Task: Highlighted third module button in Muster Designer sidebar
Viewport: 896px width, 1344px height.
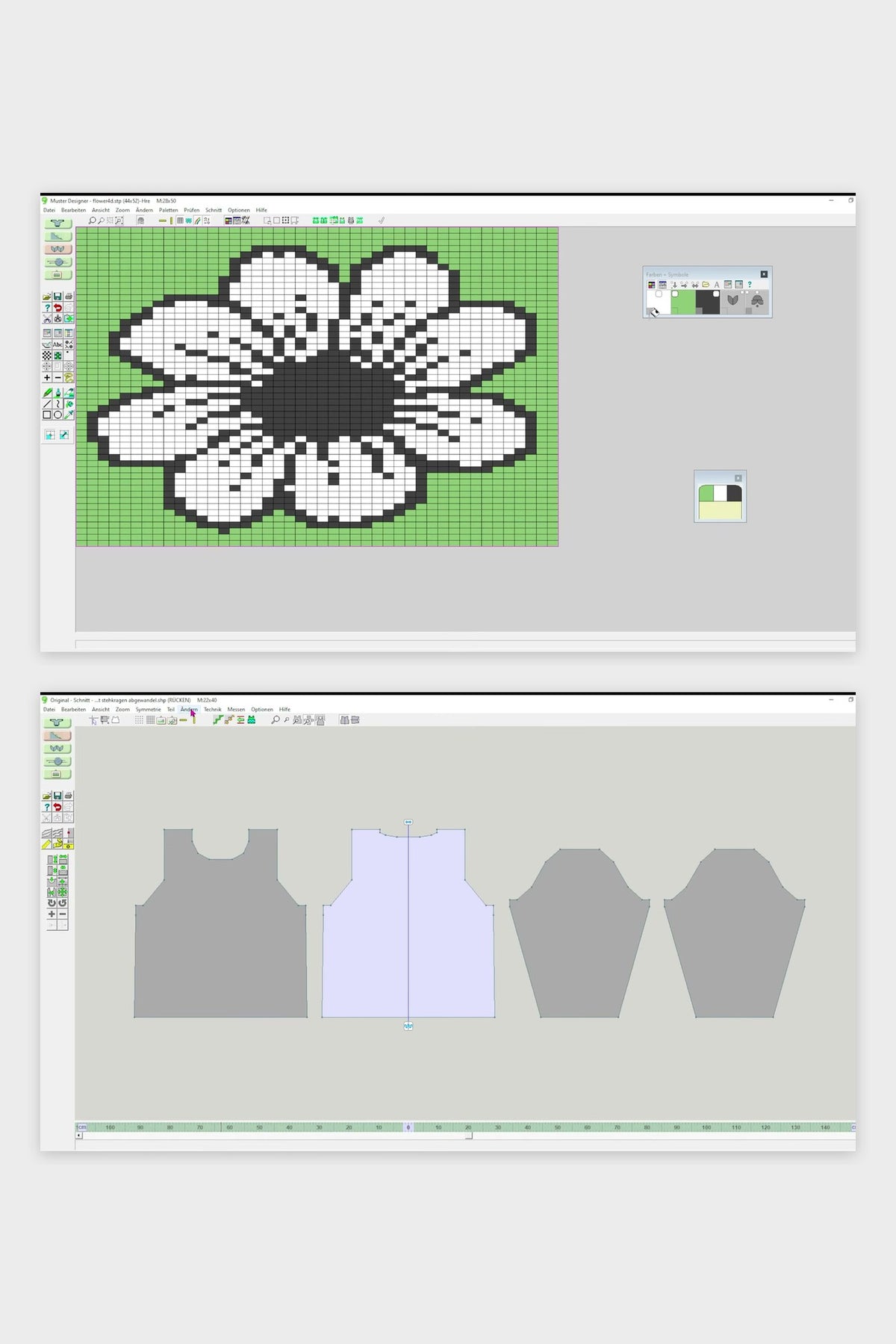Action: 57,249
